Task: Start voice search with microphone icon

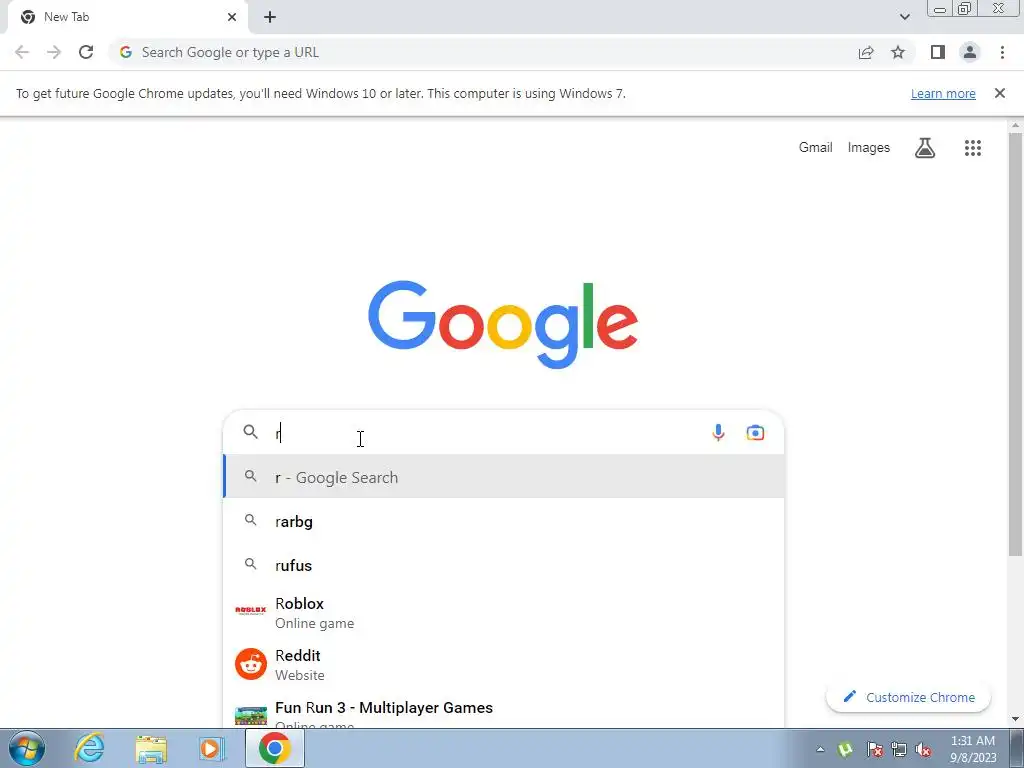Action: [718, 432]
